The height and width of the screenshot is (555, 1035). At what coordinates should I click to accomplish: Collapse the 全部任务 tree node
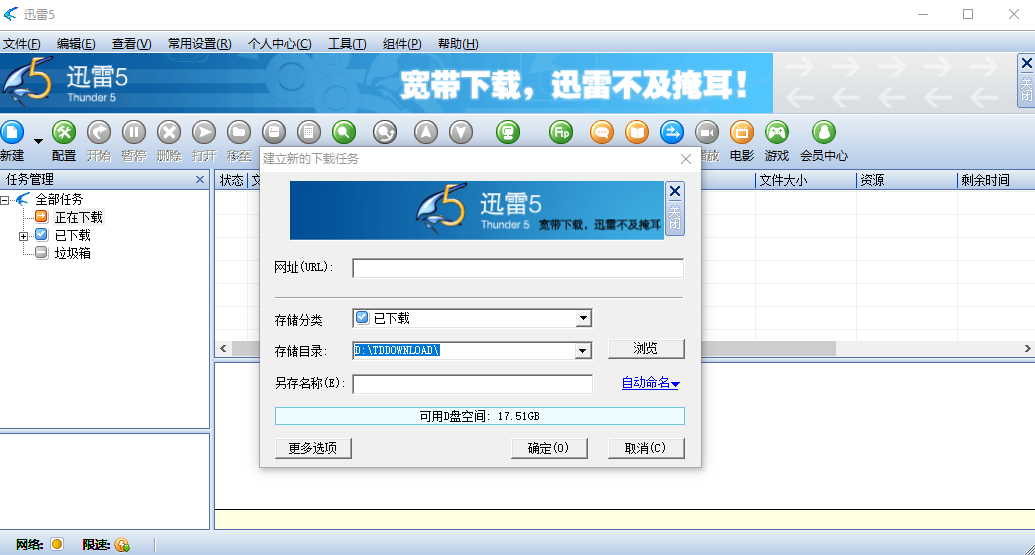[5, 200]
